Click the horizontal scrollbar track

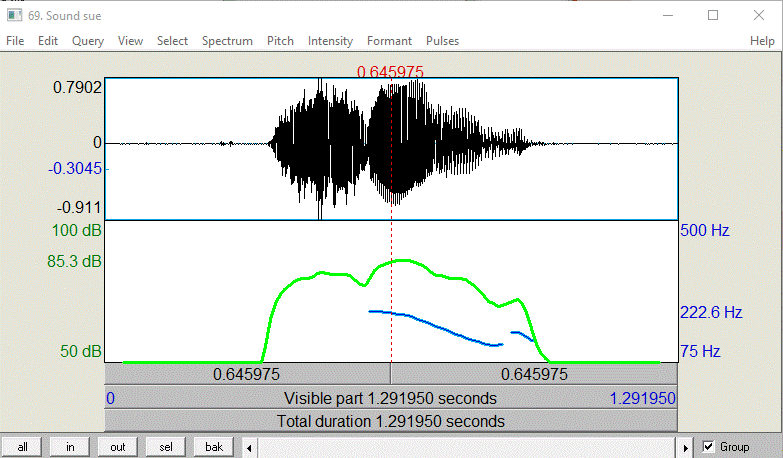[x=467, y=448]
